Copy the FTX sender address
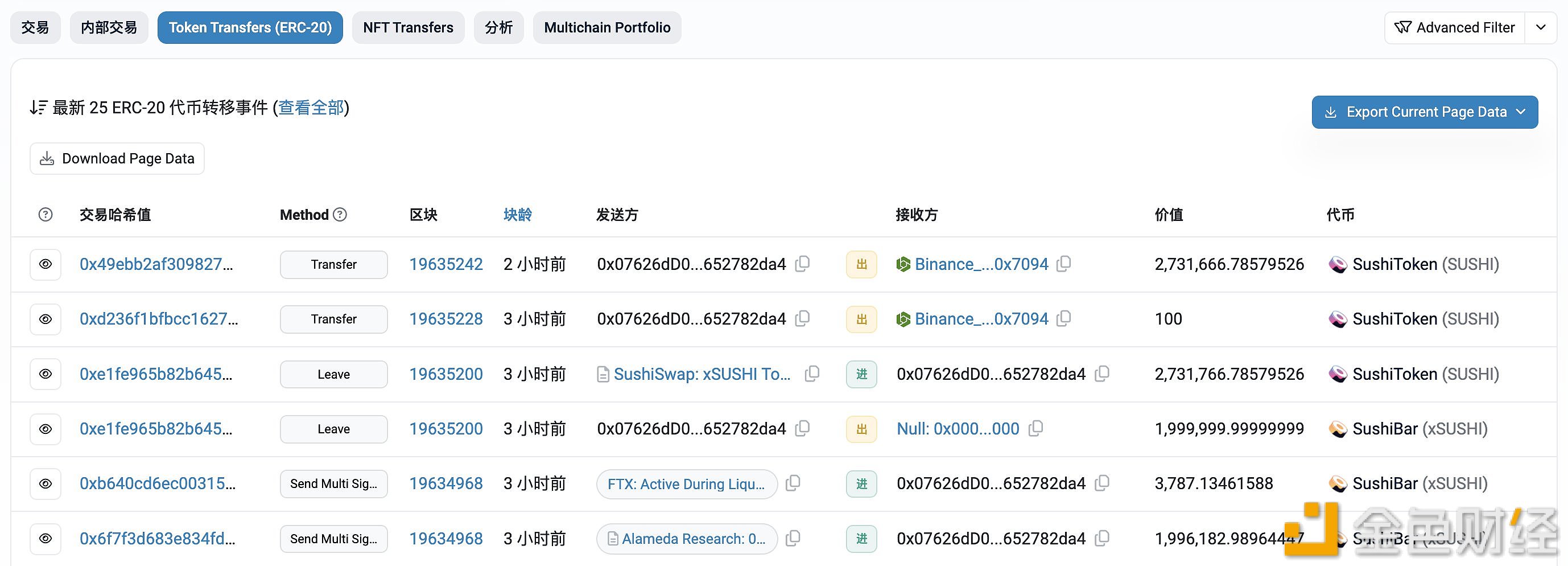This screenshot has height=566, width=1568. coord(793,483)
